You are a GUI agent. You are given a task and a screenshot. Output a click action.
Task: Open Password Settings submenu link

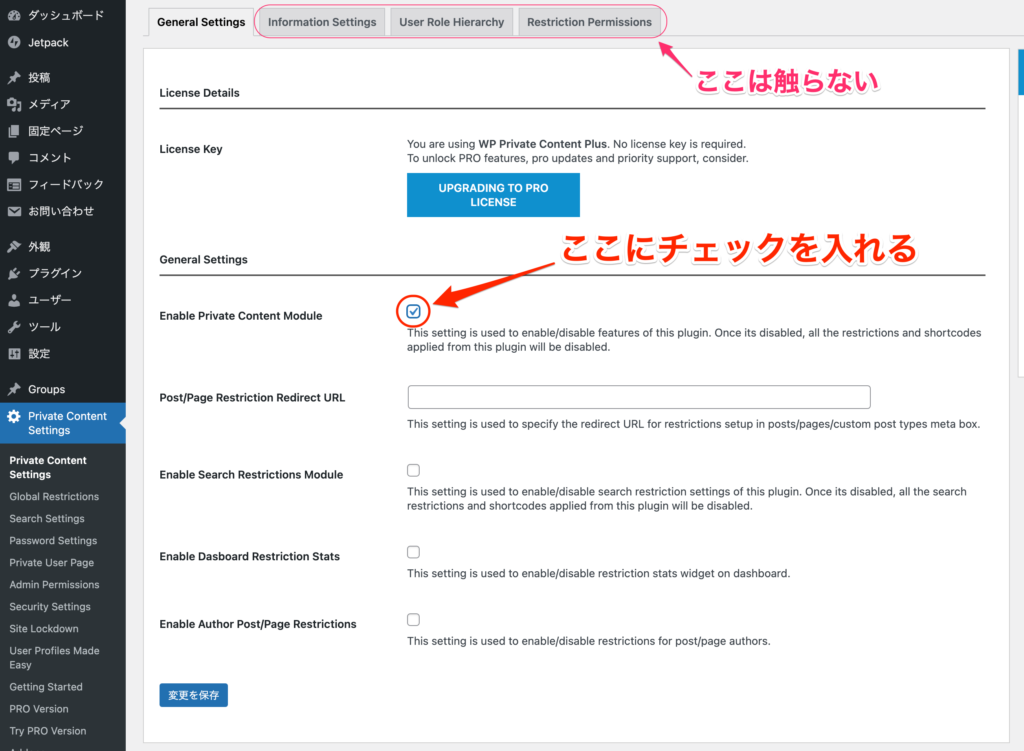point(53,541)
